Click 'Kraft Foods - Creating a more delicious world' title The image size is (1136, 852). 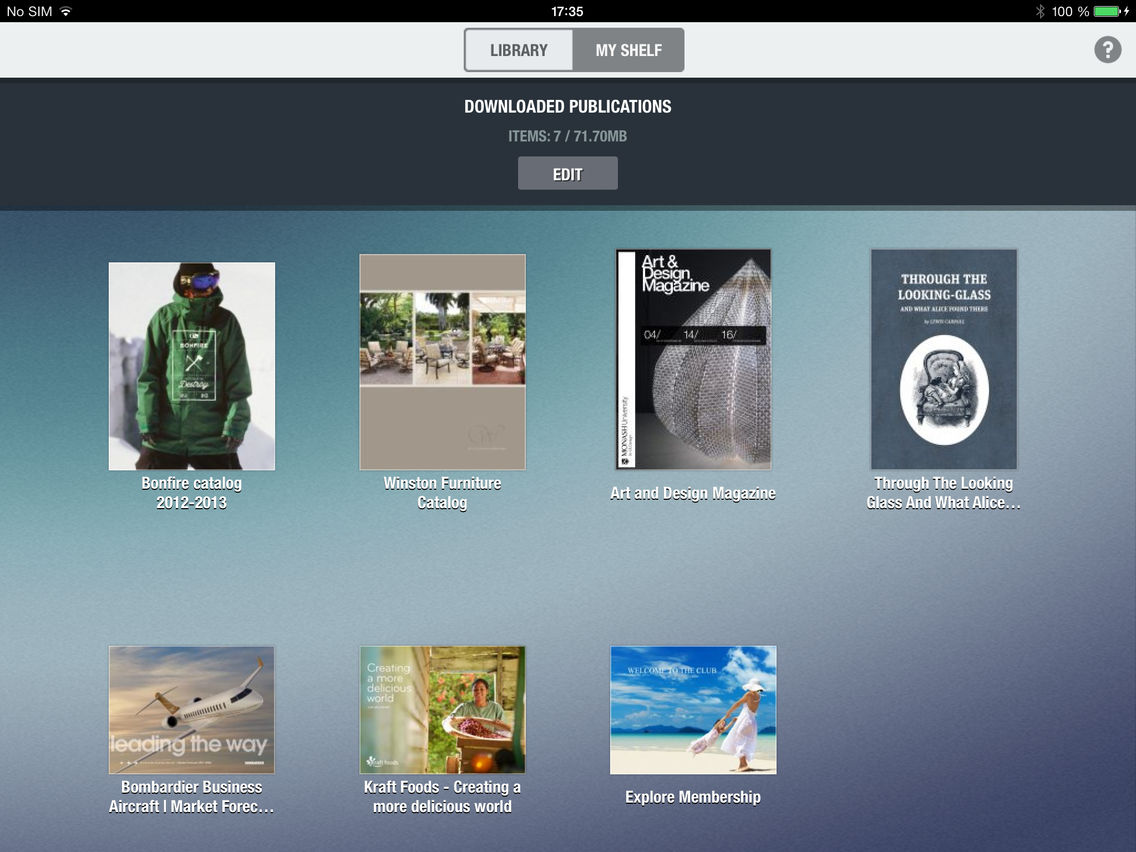tap(443, 797)
